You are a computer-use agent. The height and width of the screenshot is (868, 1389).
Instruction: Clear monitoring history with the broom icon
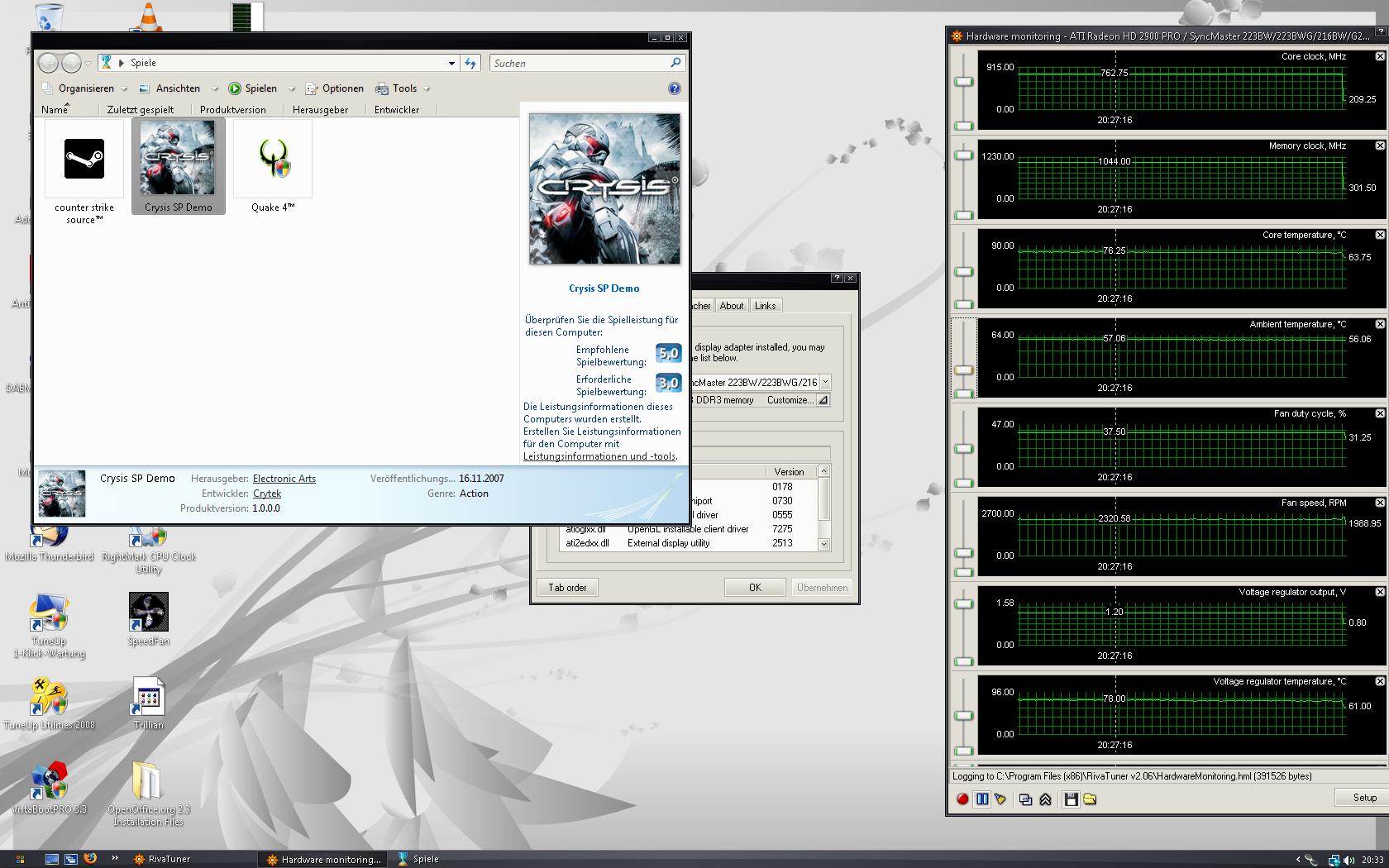pyautogui.click(x=1000, y=799)
